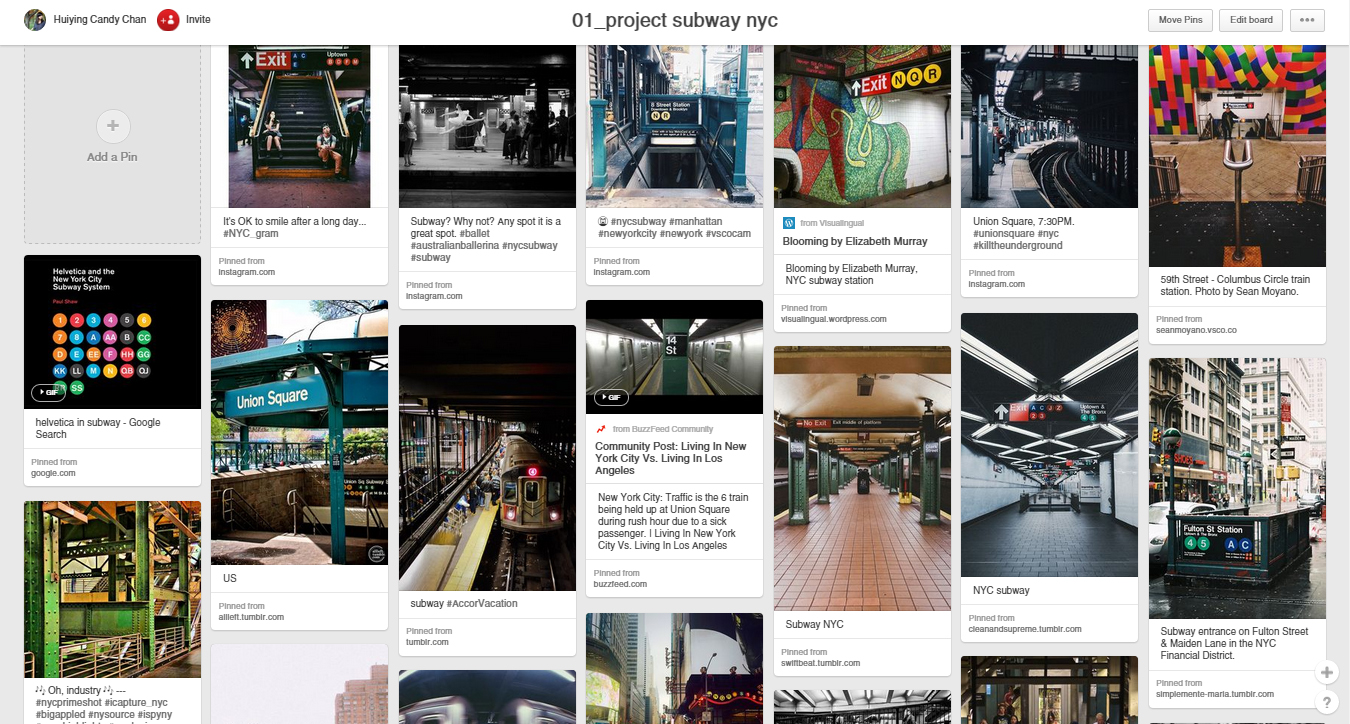Open the colorful 59th Street Columbus Circle pin
This screenshot has width=1350, height=724.
point(1237,155)
